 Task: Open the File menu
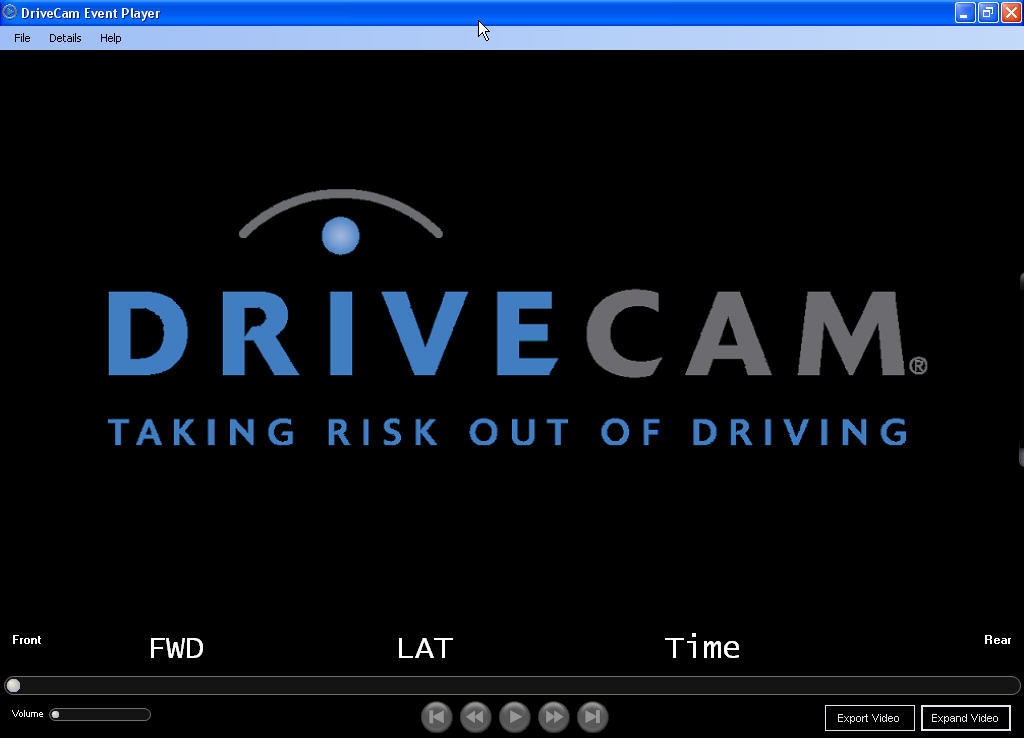pos(21,38)
